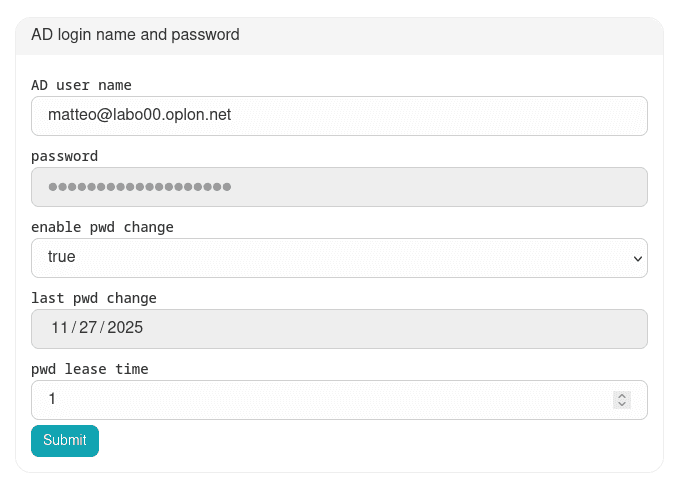Click the 'pwd lease time' label
686x501 pixels.
pyautogui.click(x=90, y=369)
